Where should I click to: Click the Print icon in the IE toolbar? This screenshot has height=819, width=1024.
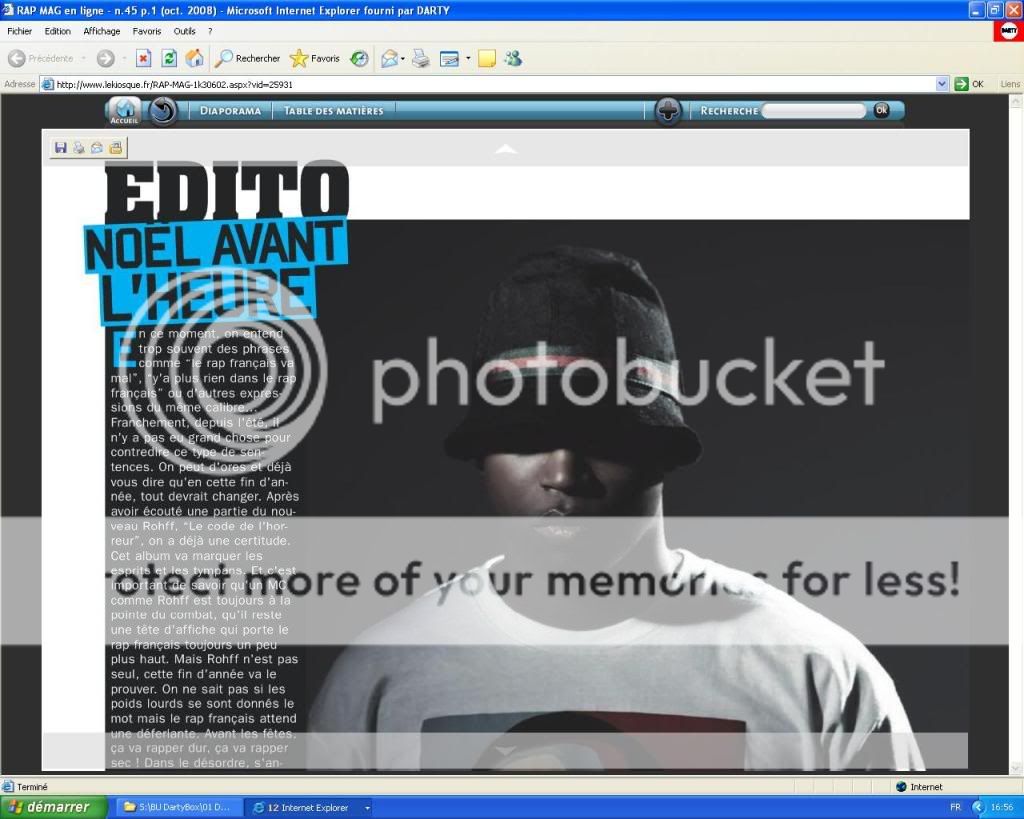tap(421, 59)
